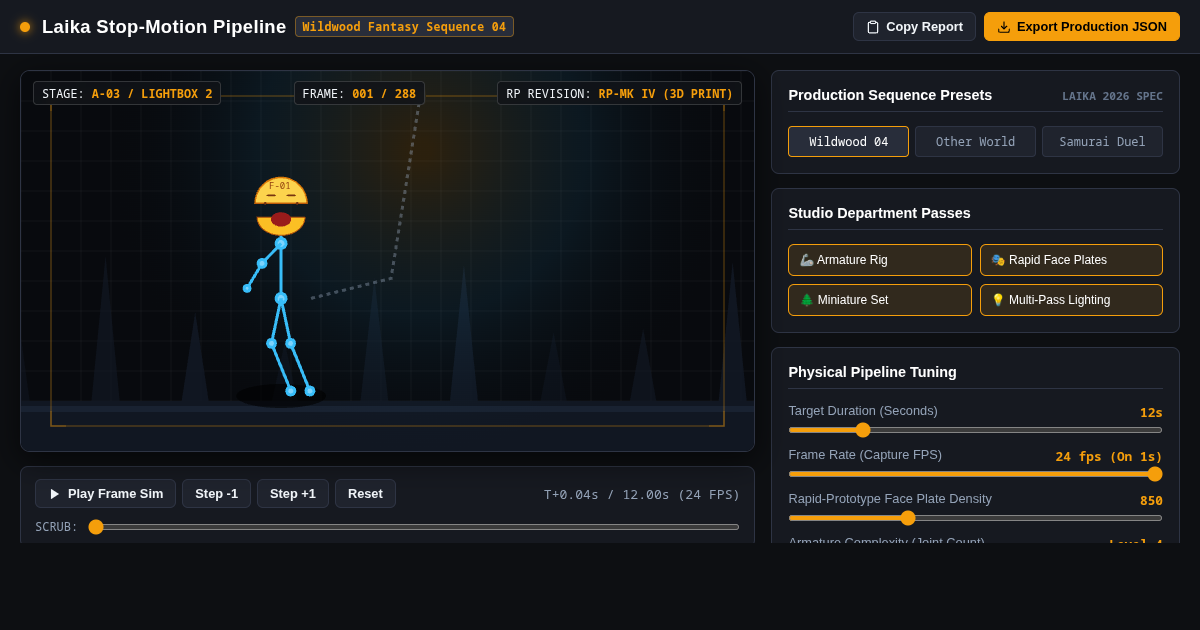Start the Play Frame Sim

tap(105, 494)
